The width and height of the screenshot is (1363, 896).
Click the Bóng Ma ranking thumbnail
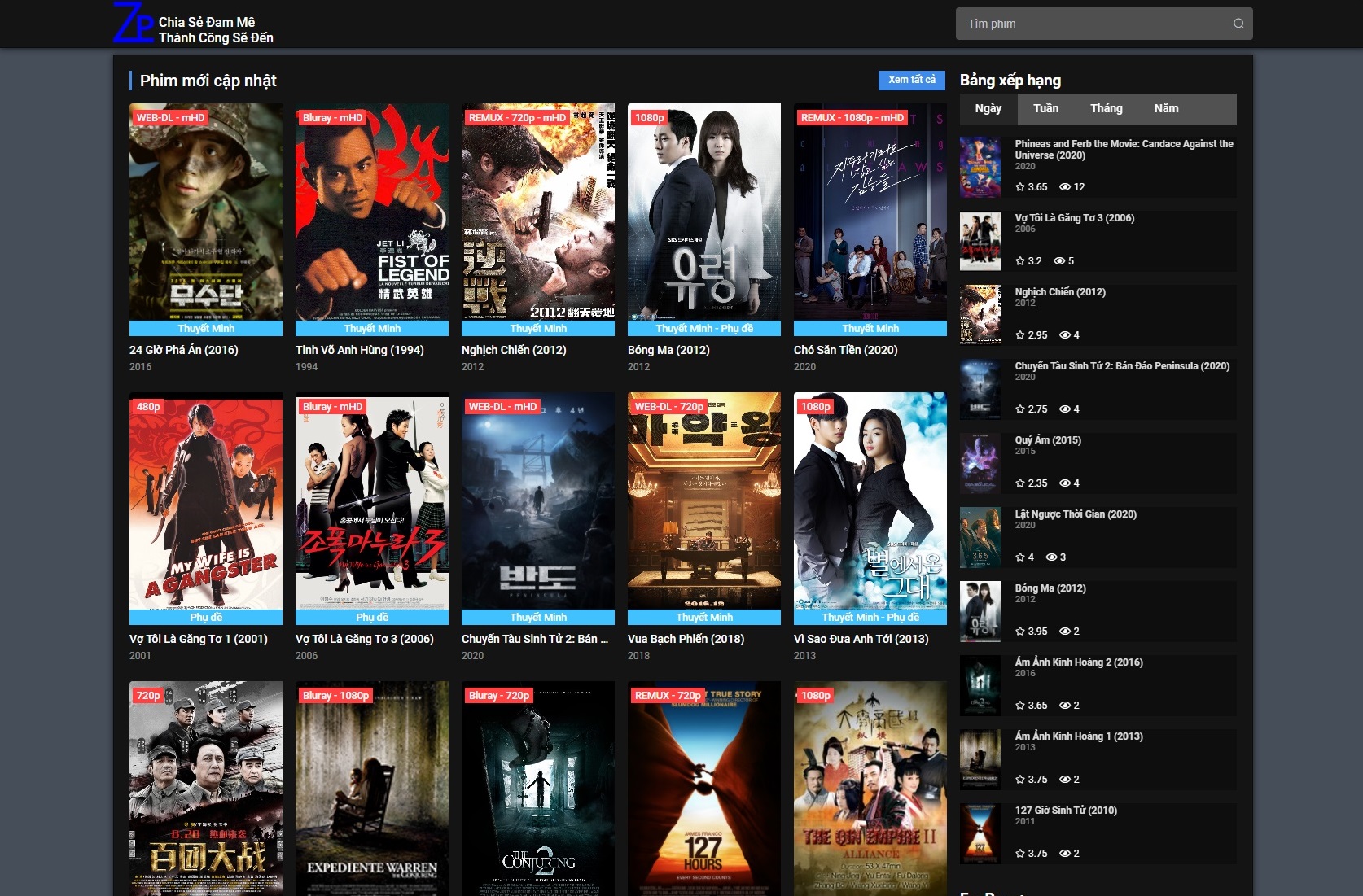tap(980, 612)
